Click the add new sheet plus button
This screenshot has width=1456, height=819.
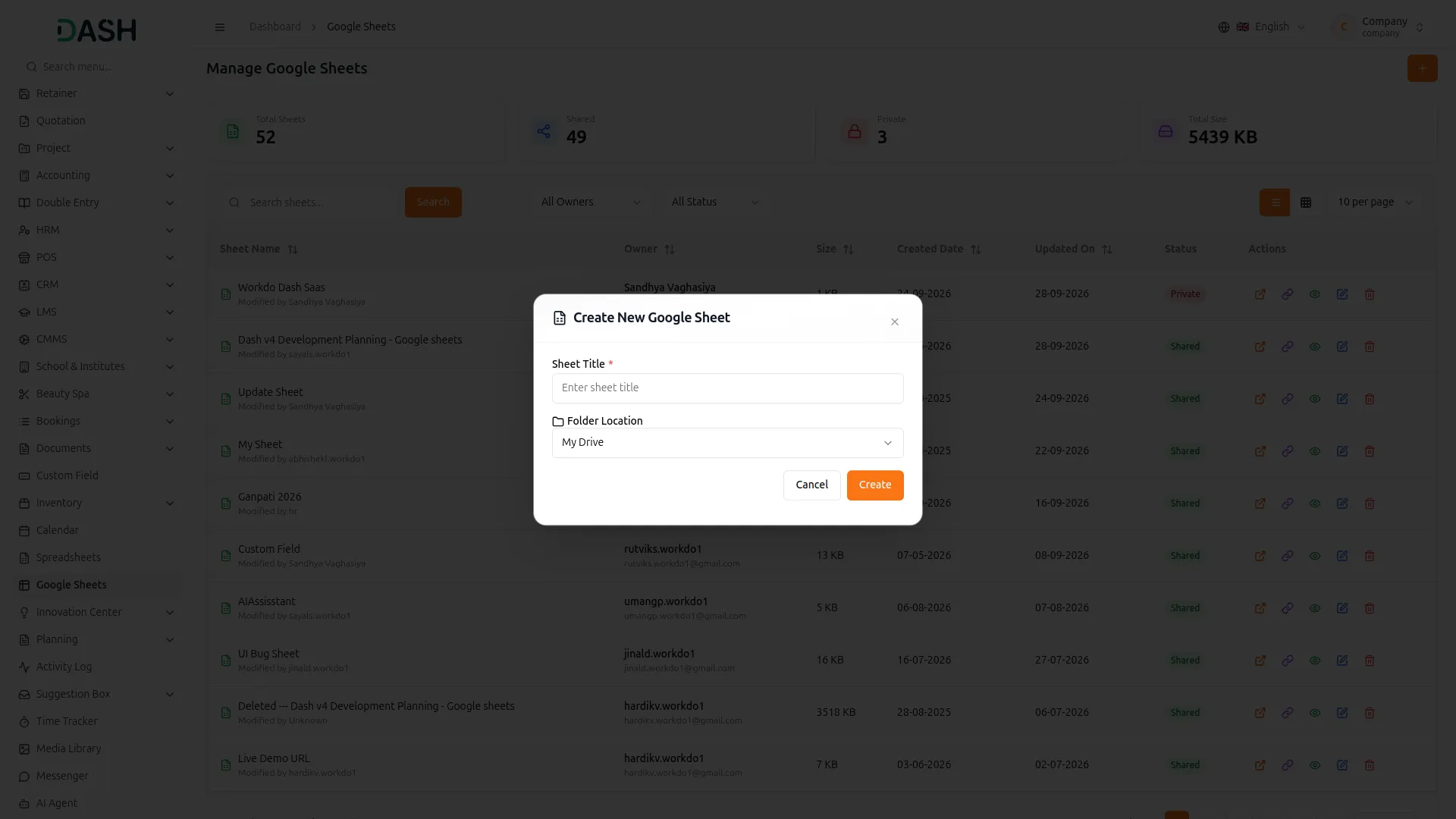[1422, 68]
